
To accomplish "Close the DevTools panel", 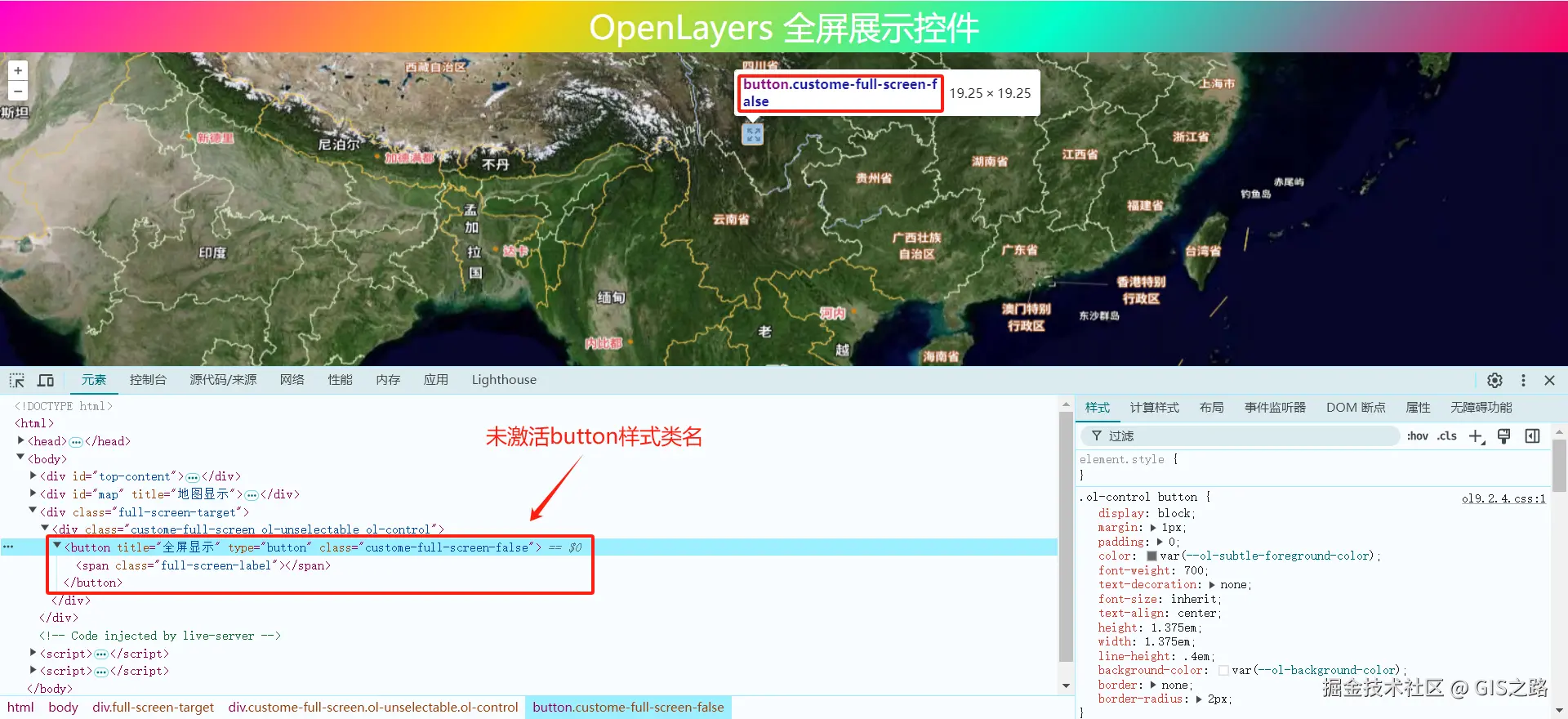I will [x=1549, y=380].
